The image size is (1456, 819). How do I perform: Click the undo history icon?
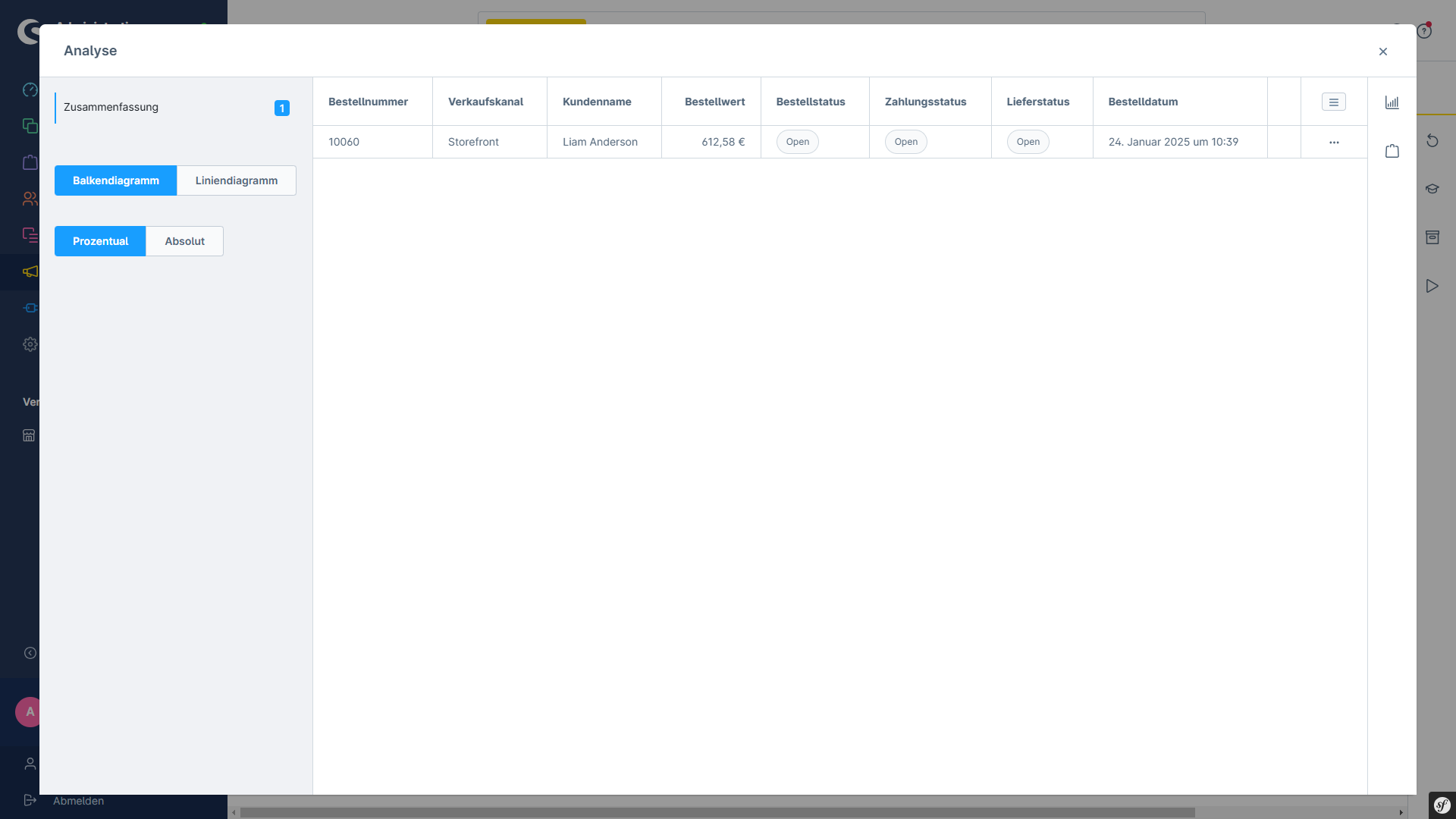point(1432,140)
